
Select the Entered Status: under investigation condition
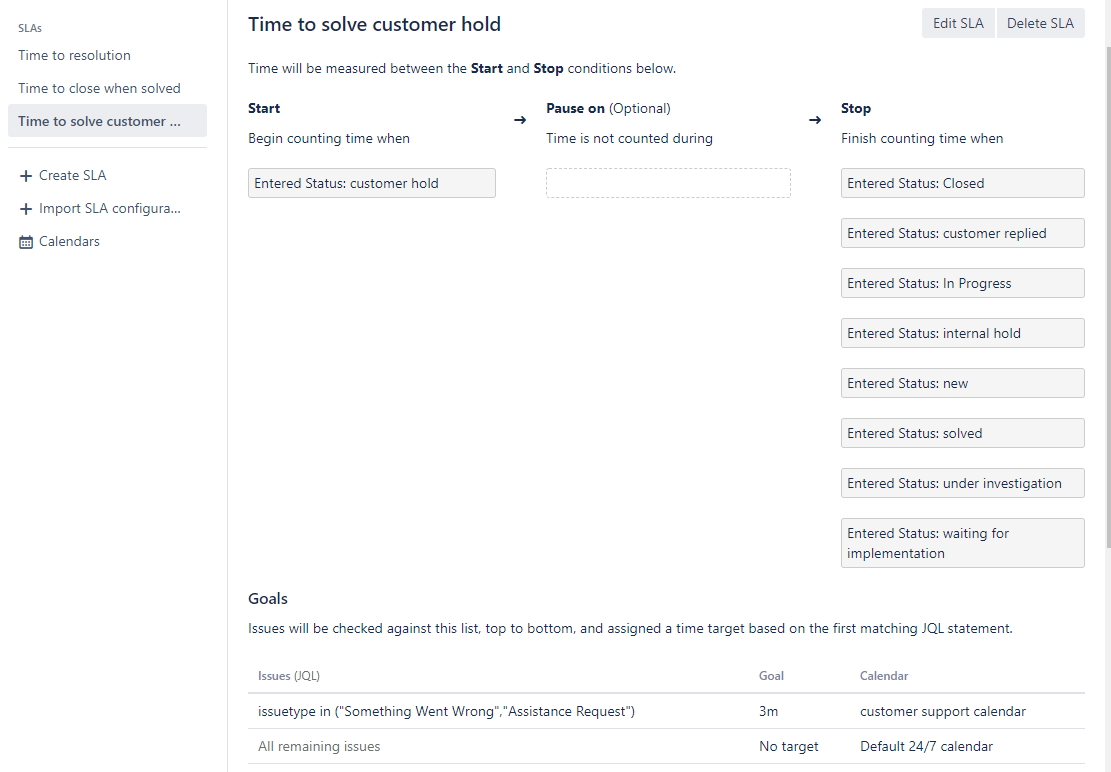962,483
